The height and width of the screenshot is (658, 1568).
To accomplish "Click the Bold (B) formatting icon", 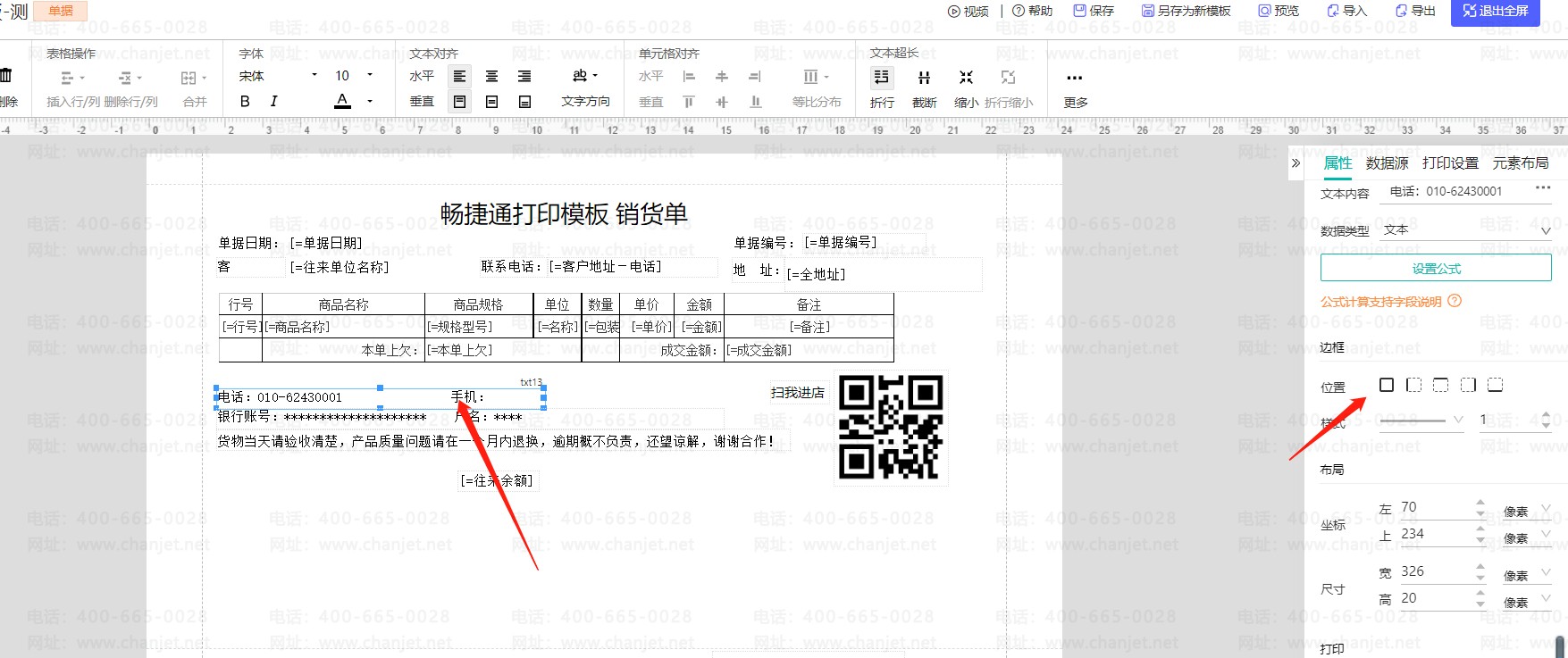I will point(245,102).
